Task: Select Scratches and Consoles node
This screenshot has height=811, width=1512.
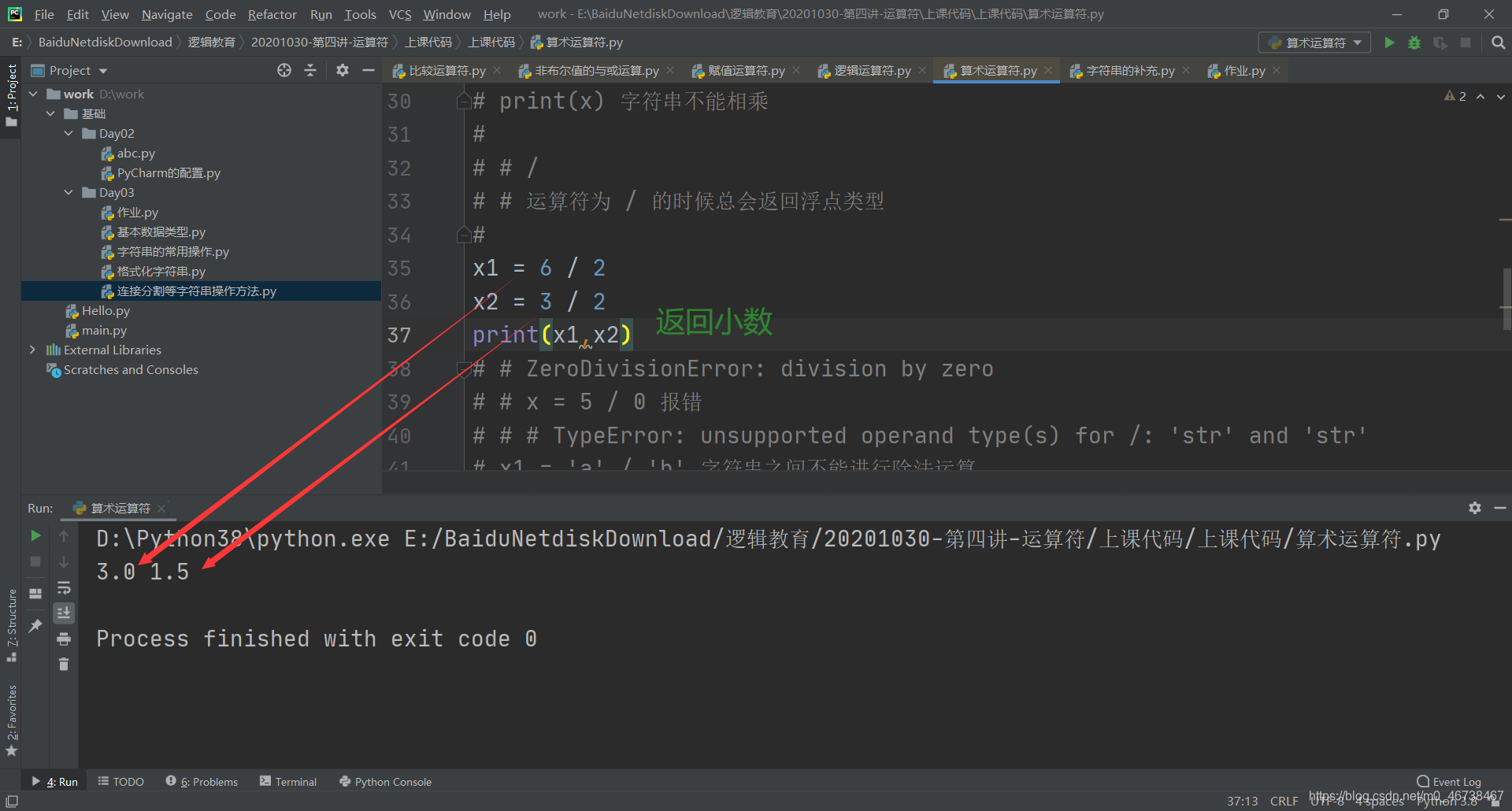Action: point(131,370)
